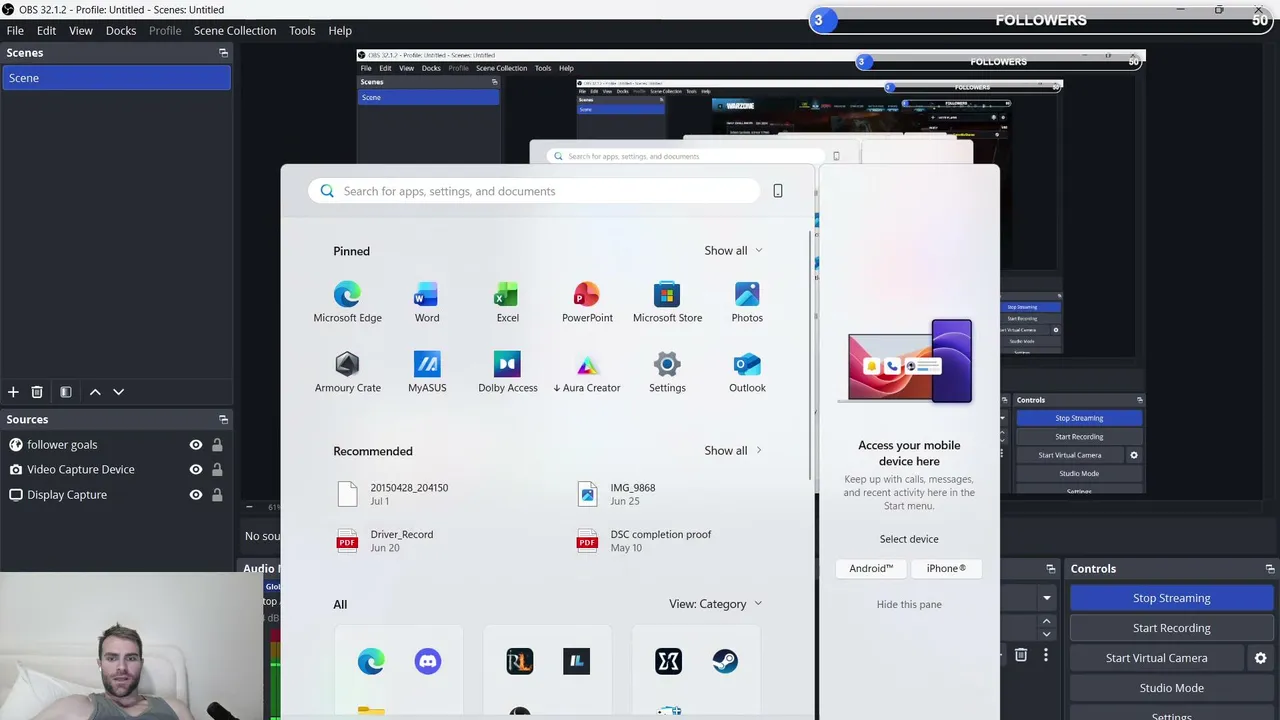Open recommended PDF Driver_Record

(386, 541)
